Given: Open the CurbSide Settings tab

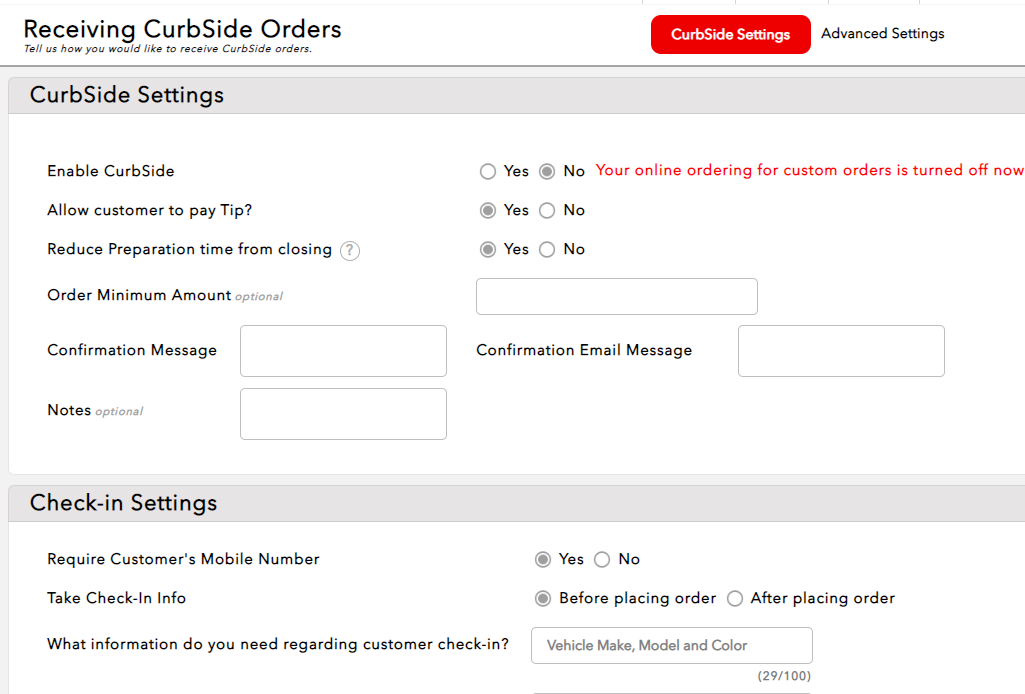Looking at the screenshot, I should pyautogui.click(x=730, y=35).
